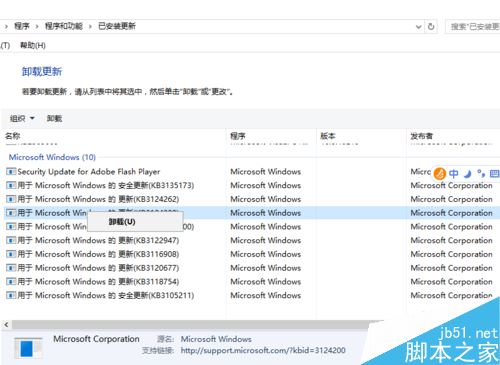Click the icon of the KB3122947 row
The width and height of the screenshot is (500, 365).
click(11, 240)
